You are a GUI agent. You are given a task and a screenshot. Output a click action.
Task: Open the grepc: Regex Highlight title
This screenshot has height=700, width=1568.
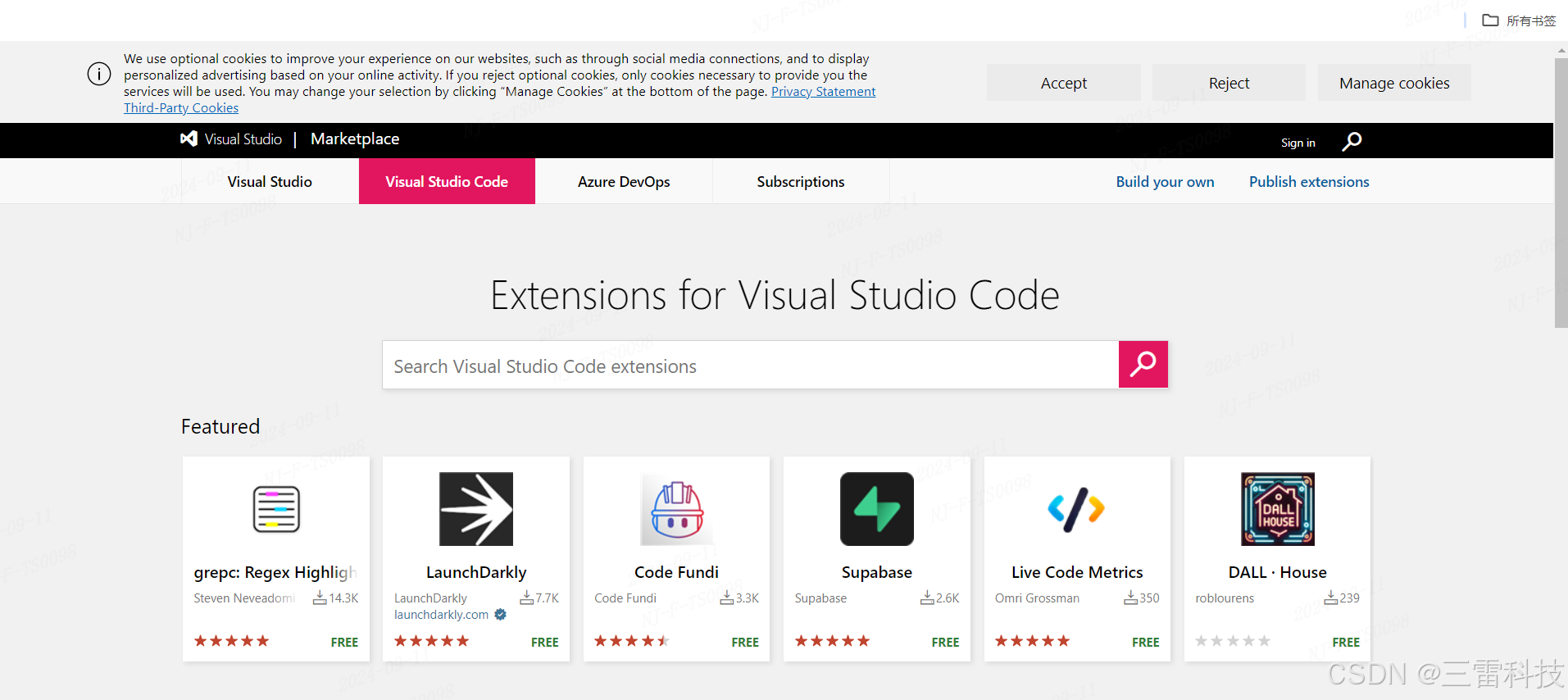click(275, 572)
